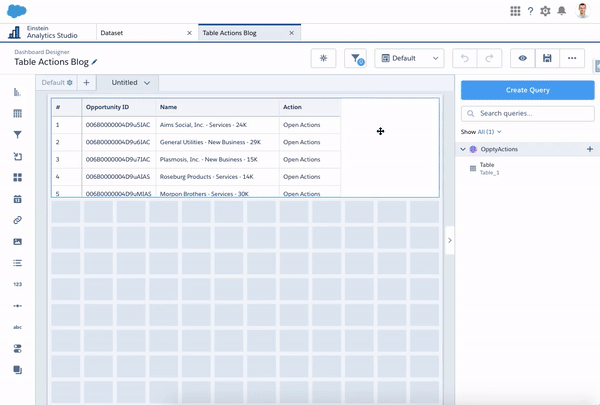Click the Undo arrow button

(x=465, y=58)
